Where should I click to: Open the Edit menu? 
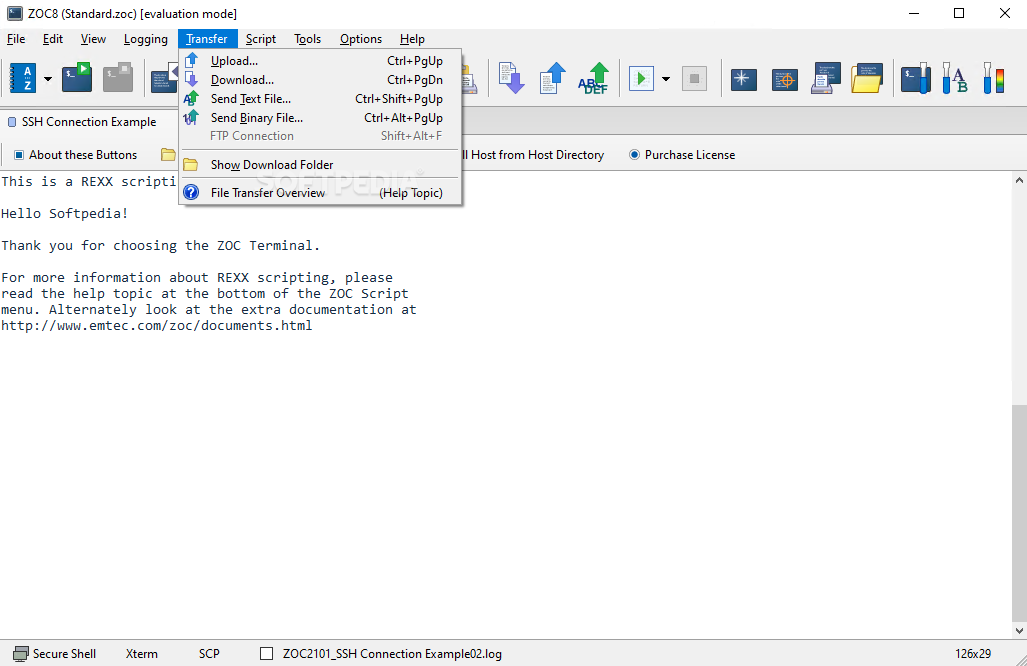[53, 39]
